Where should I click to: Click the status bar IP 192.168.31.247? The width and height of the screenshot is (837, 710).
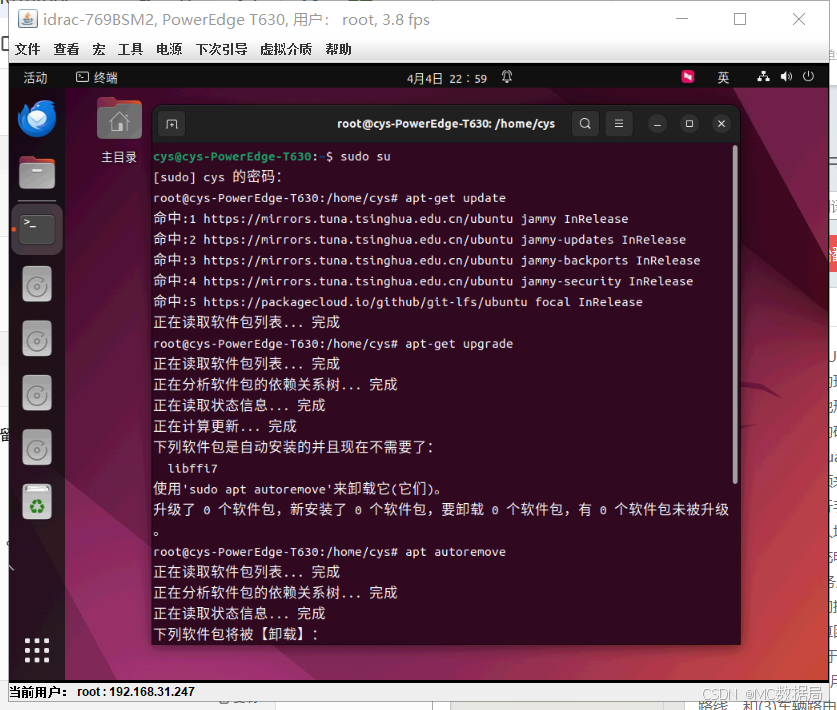[152, 692]
